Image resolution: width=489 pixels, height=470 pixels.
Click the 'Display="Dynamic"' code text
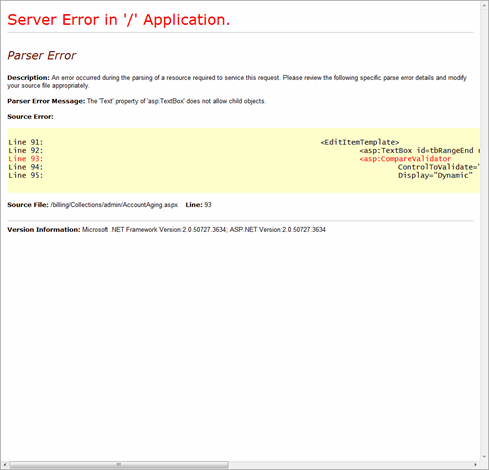[x=435, y=176]
